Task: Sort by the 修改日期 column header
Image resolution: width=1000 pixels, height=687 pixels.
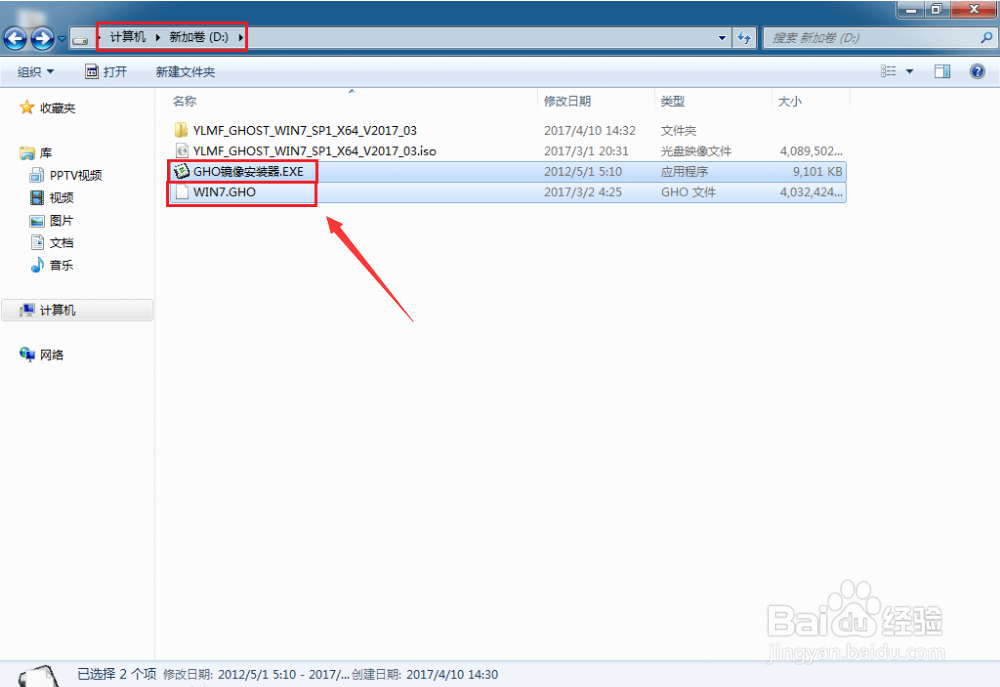Action: tap(567, 101)
